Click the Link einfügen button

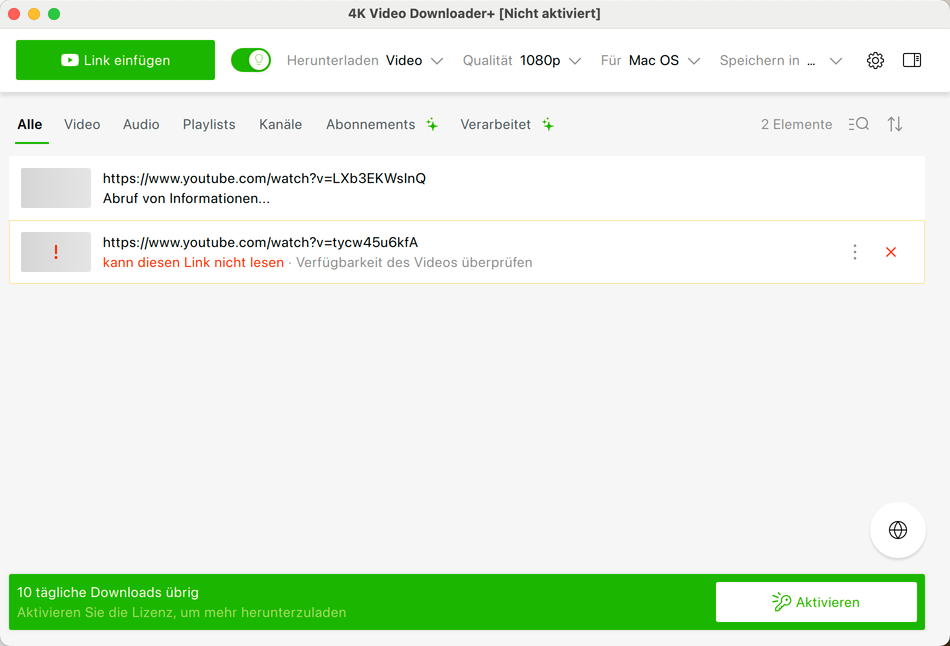coord(115,60)
